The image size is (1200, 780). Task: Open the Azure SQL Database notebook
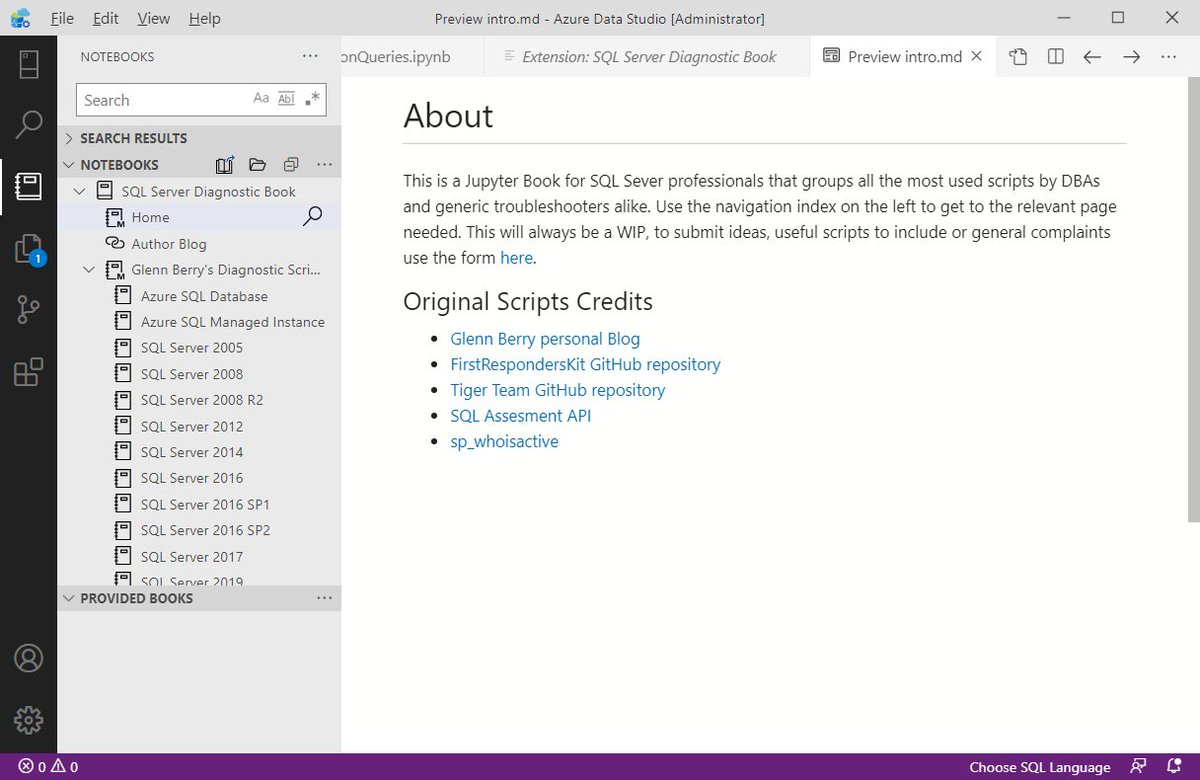(204, 296)
